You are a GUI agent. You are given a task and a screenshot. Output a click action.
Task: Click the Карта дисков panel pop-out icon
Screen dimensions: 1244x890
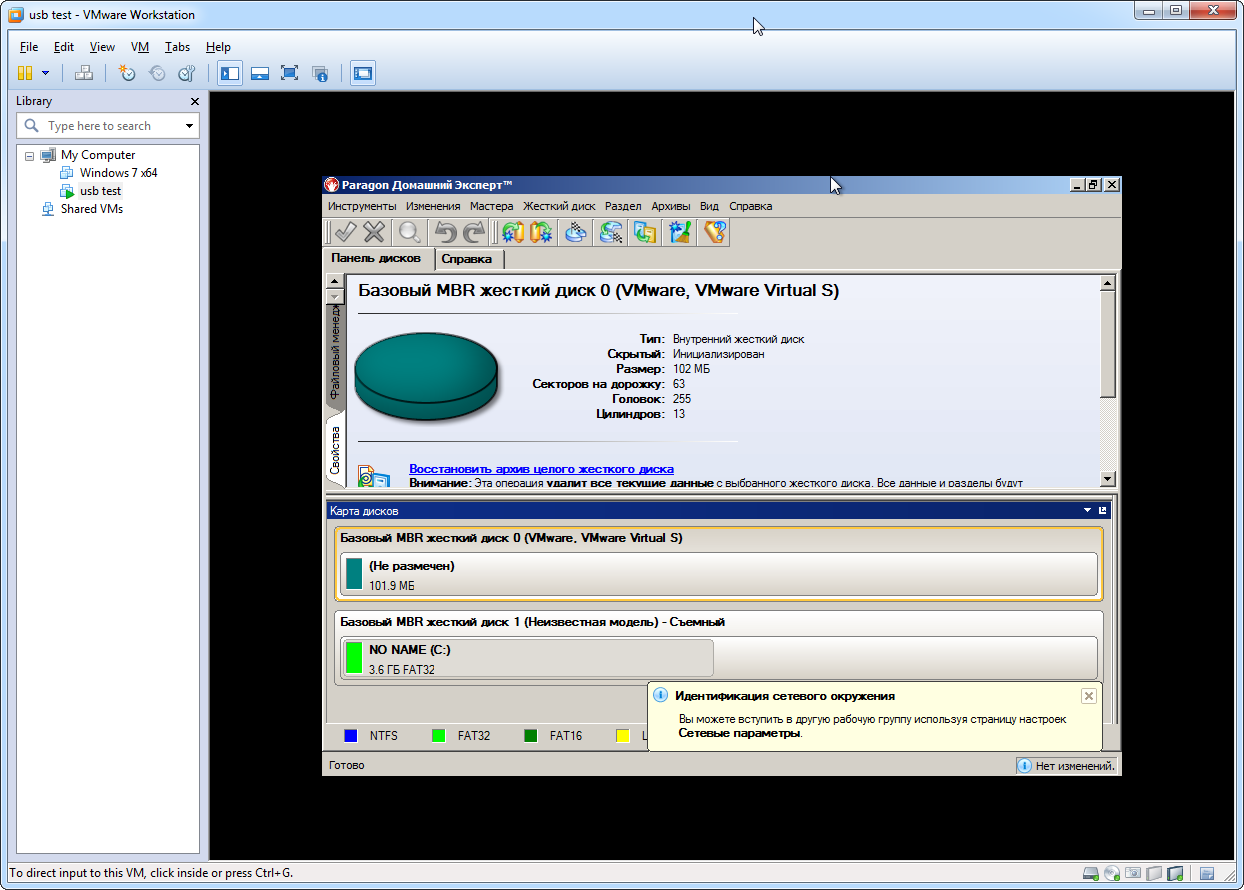click(1103, 510)
